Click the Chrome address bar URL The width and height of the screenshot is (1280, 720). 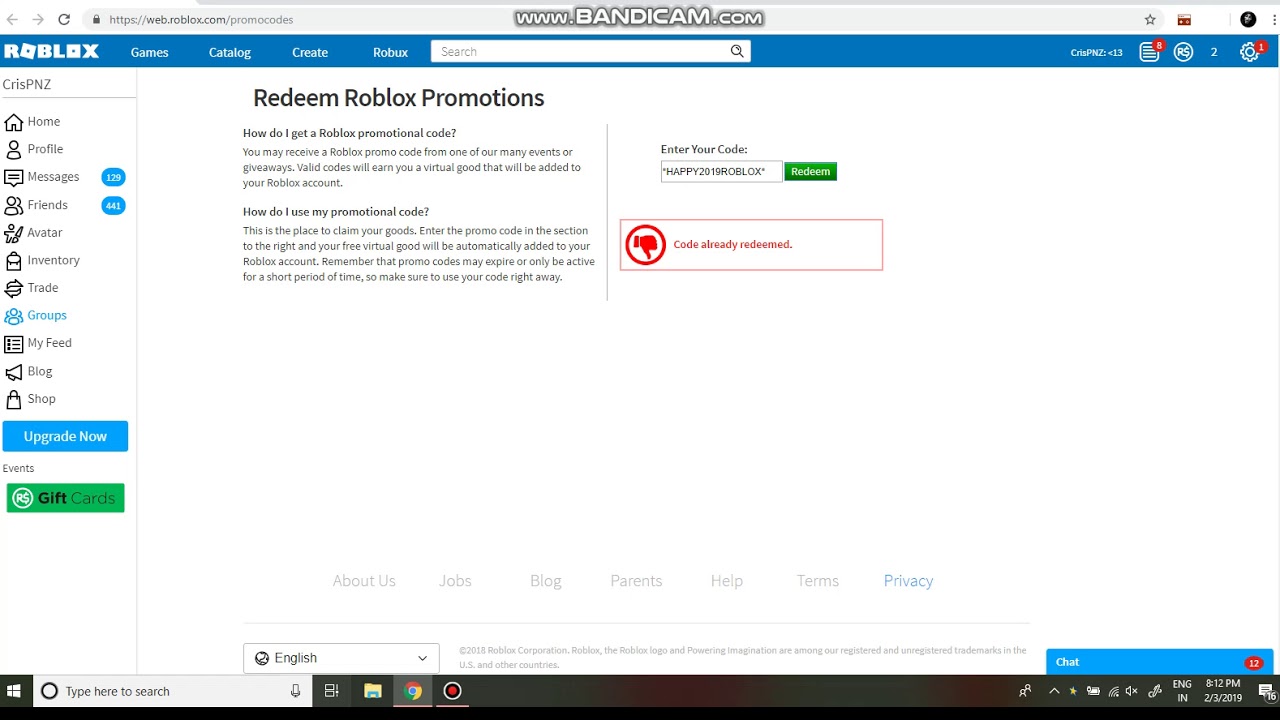click(201, 19)
